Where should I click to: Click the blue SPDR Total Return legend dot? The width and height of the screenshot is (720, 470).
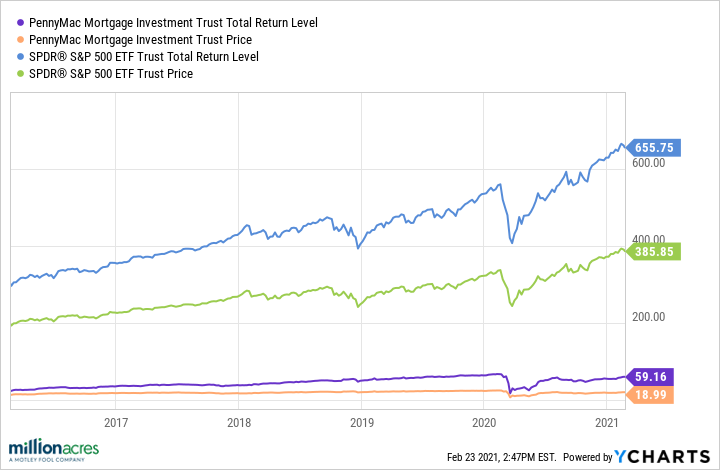[x=20, y=57]
